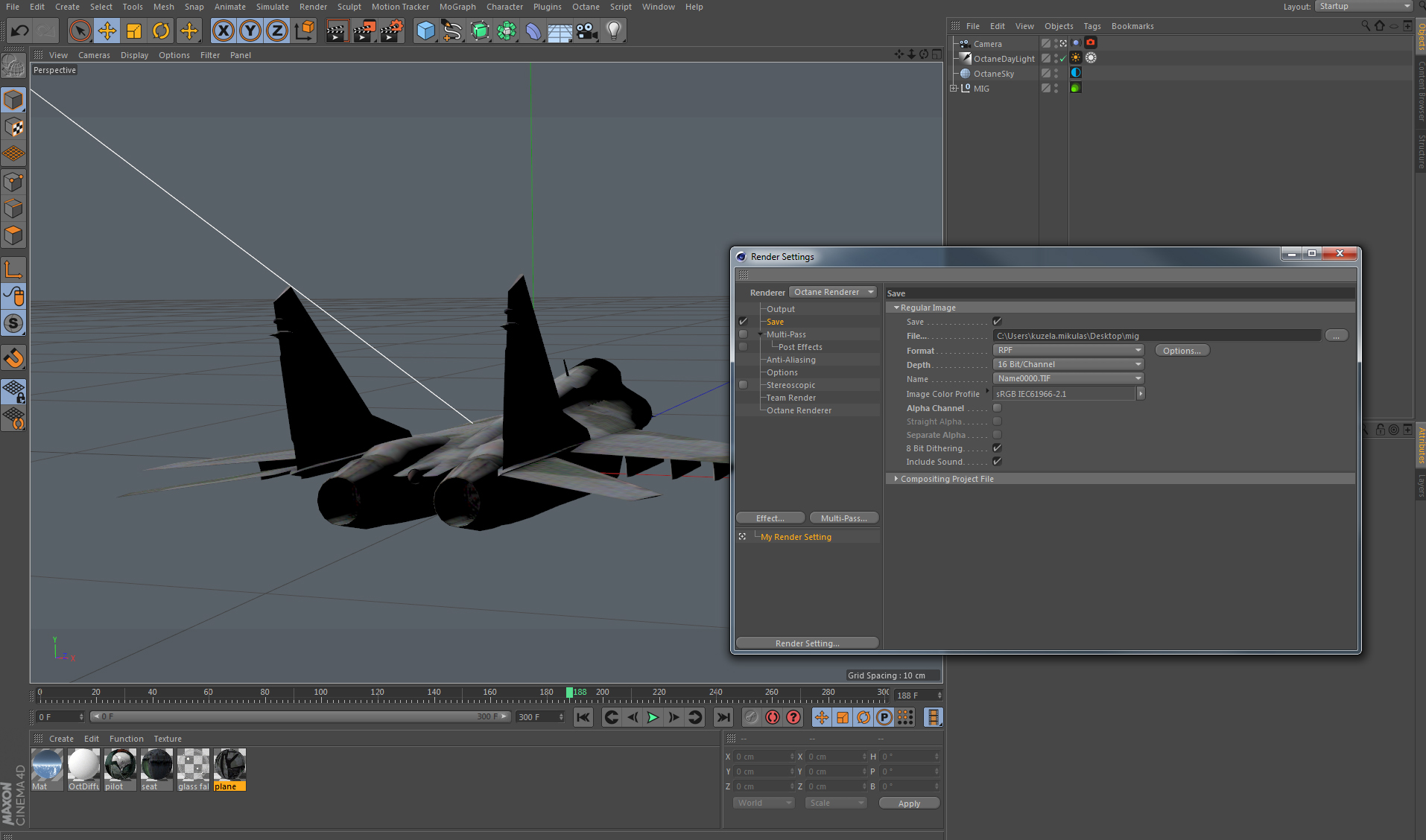Click the Record Active Objects keyframe button

point(773,717)
